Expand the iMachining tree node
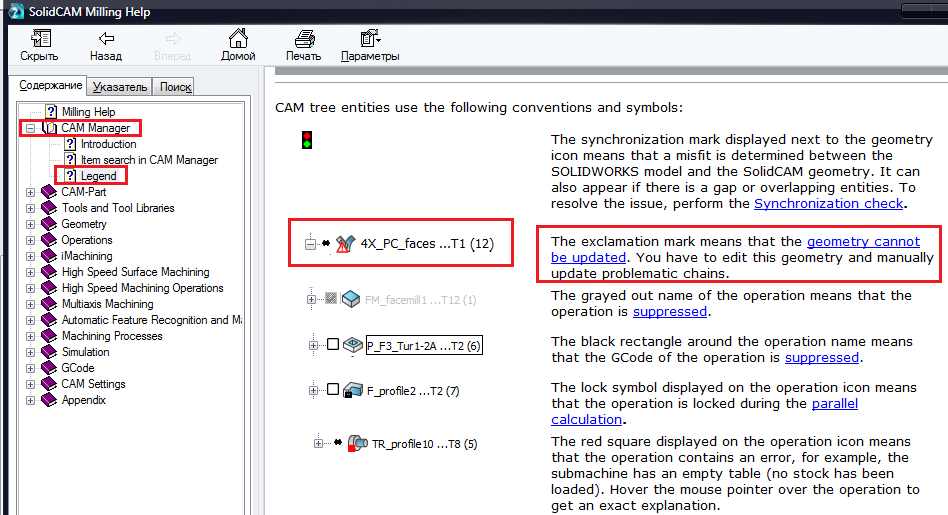Image resolution: width=948 pixels, height=515 pixels. pos(30,256)
